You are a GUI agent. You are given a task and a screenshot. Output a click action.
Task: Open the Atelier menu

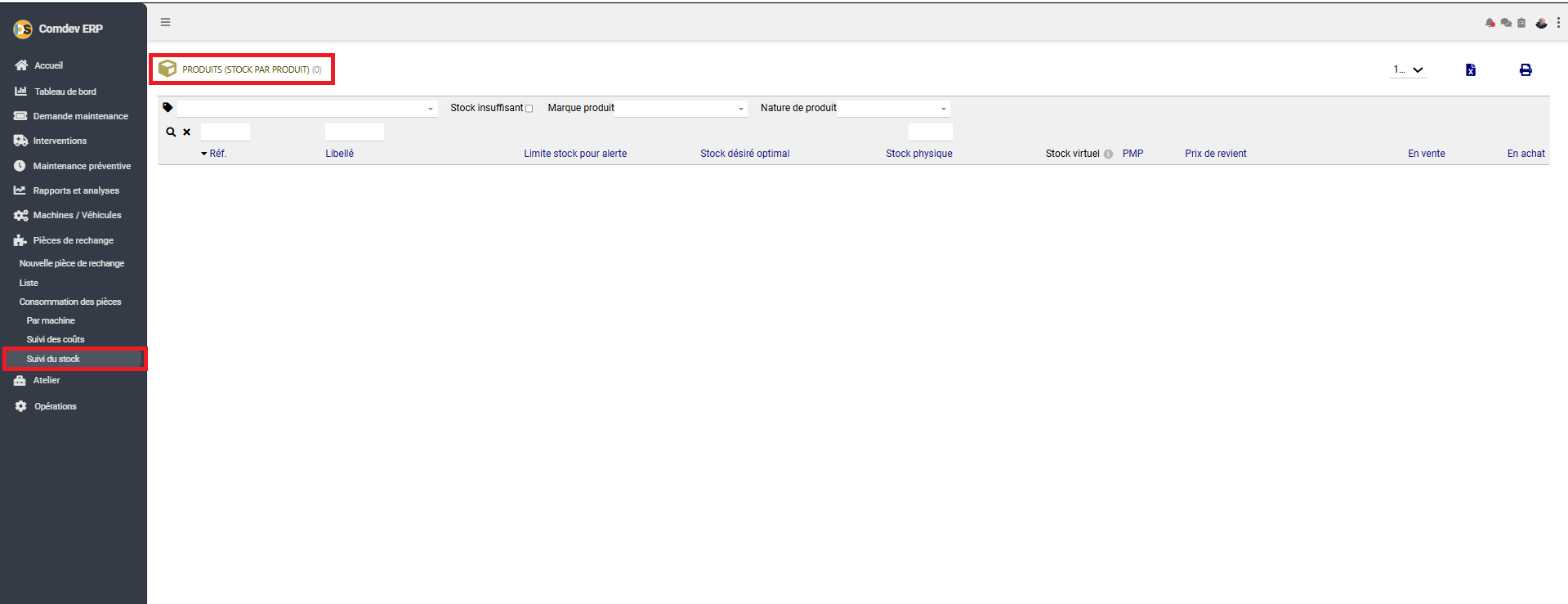pos(47,380)
